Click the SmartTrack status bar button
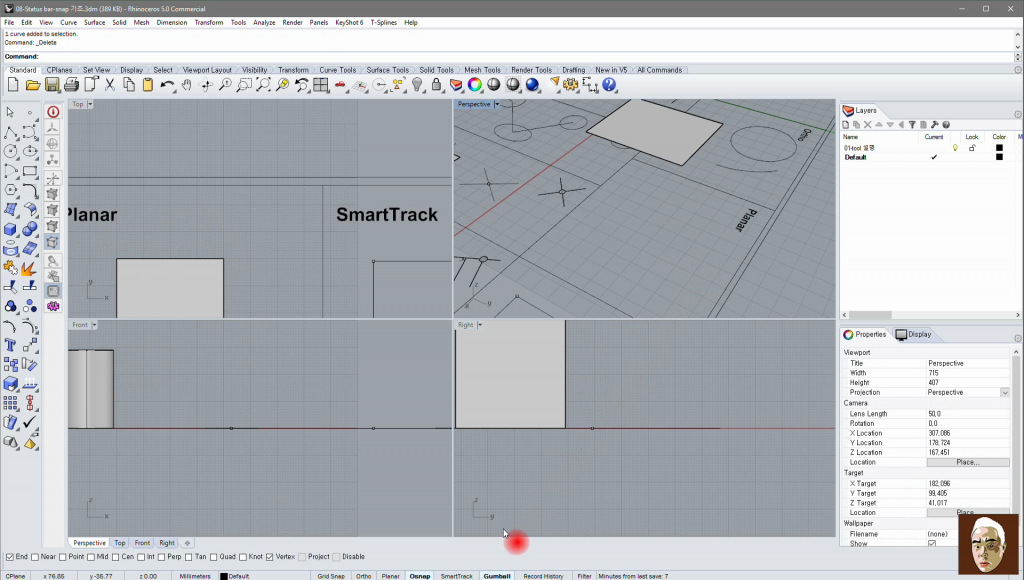Screen dimensions: 1024x580 coord(456,576)
